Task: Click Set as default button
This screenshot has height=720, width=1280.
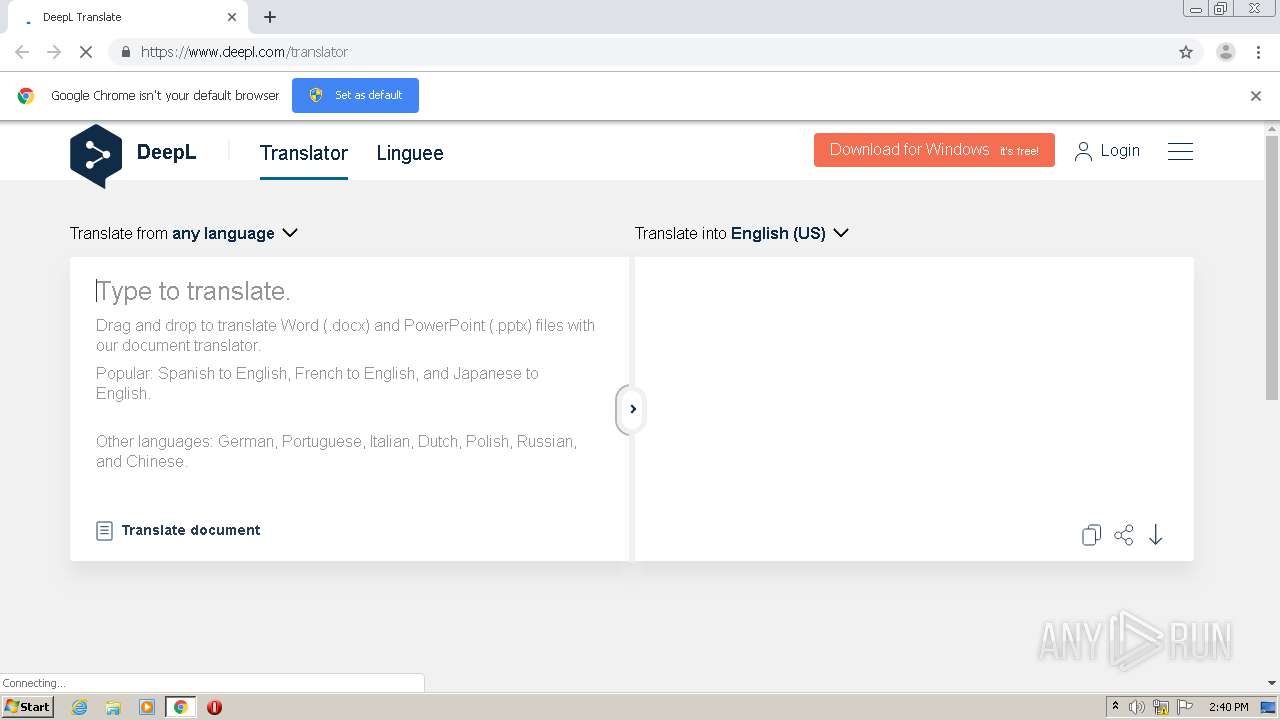Action: pos(355,95)
